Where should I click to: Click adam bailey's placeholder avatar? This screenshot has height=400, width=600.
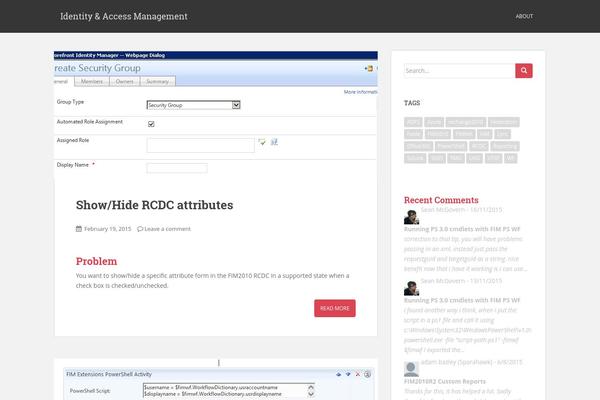tap(411, 369)
